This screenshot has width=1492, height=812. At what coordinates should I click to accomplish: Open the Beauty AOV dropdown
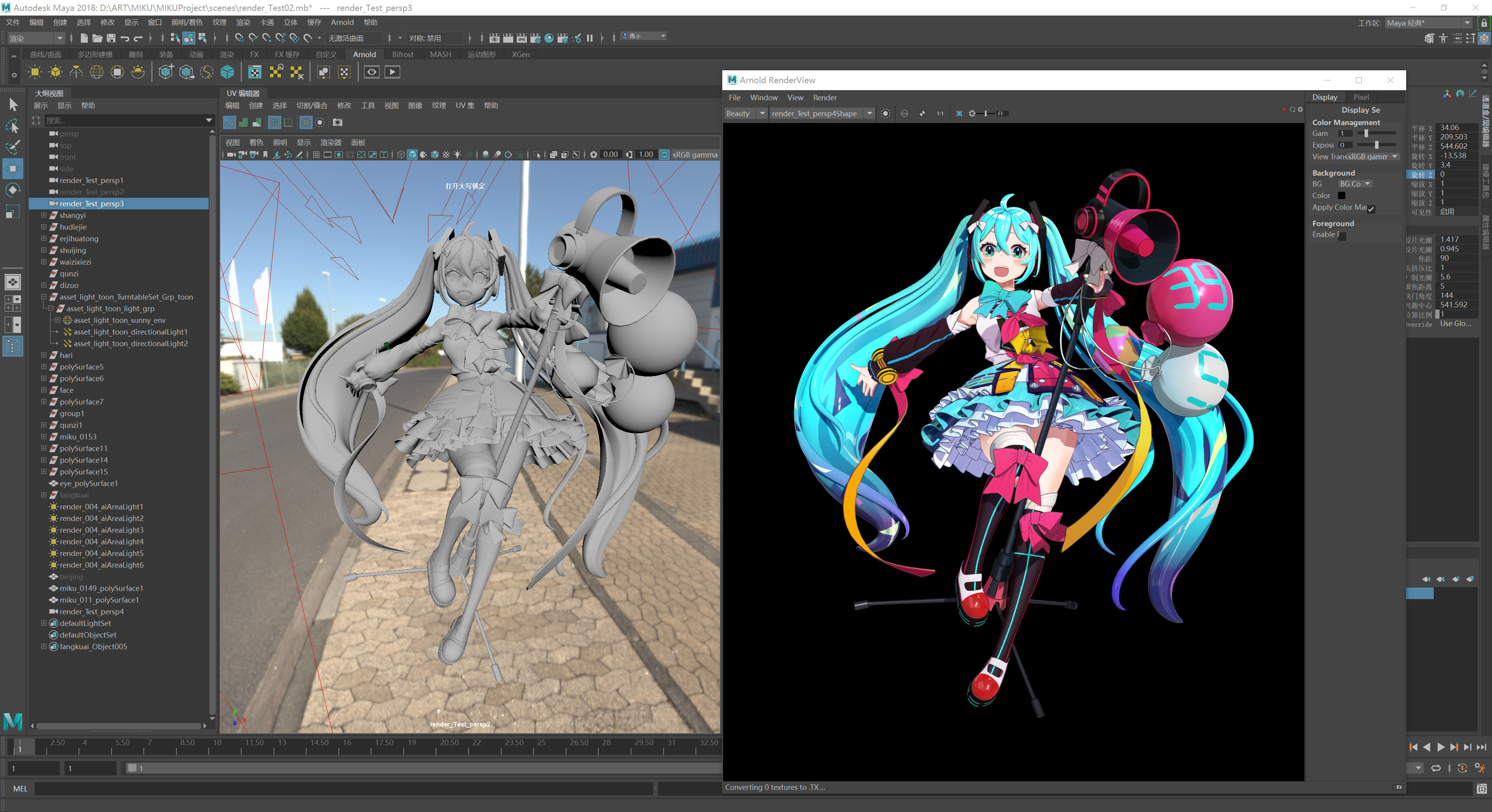tap(746, 113)
